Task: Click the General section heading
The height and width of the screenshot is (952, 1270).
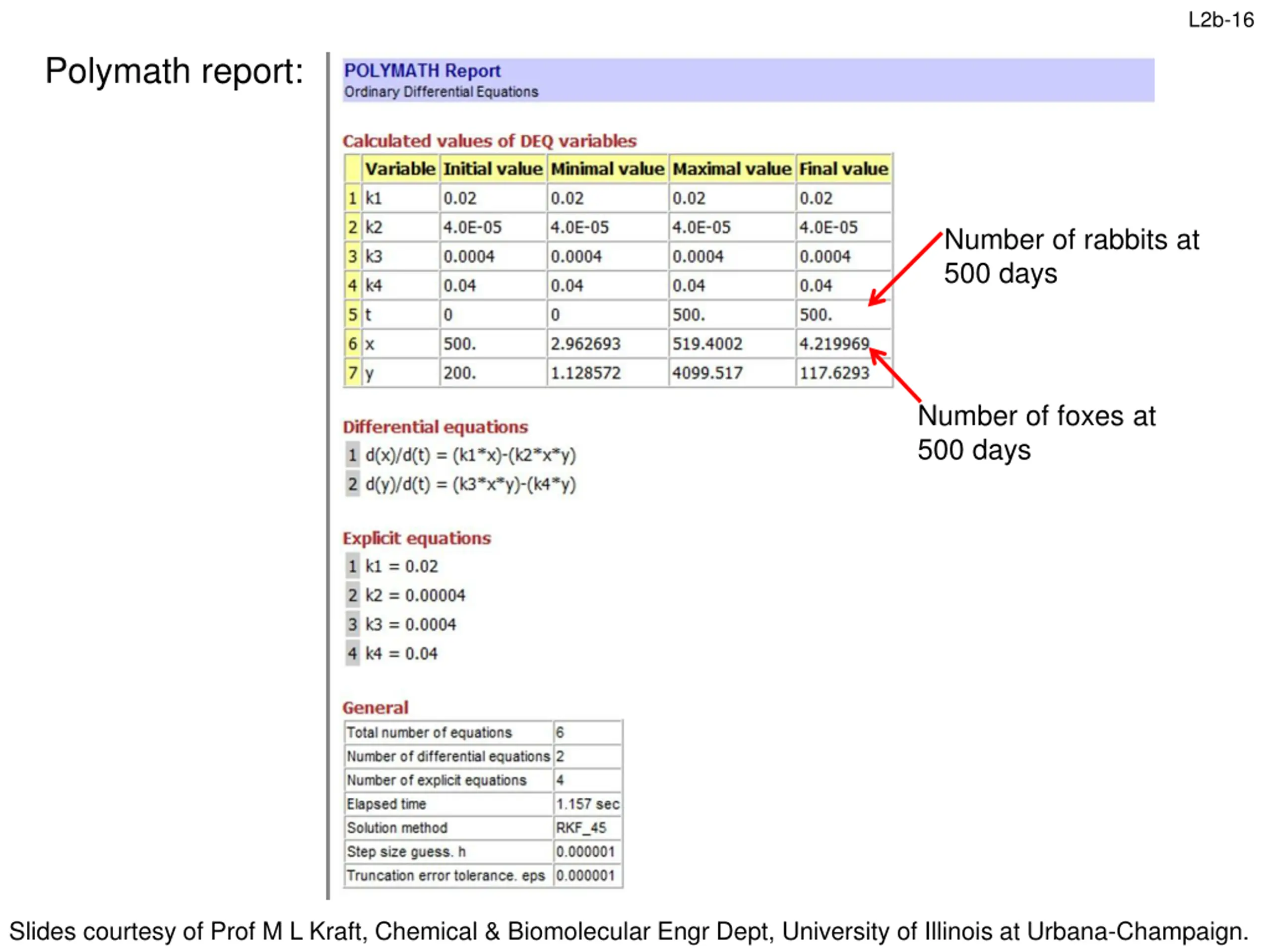Action: pyautogui.click(x=376, y=708)
